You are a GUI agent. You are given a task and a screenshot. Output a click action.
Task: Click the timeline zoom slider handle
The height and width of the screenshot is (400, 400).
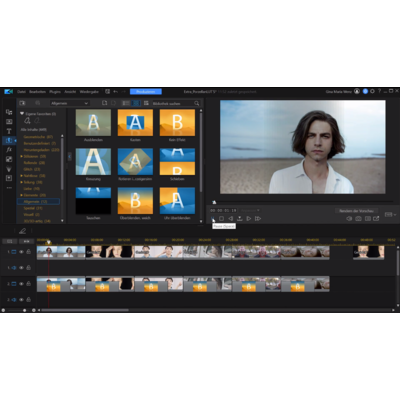click(24, 310)
